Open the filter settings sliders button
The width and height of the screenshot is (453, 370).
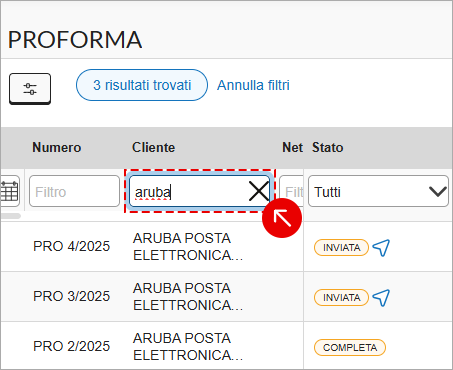[x=30, y=89]
